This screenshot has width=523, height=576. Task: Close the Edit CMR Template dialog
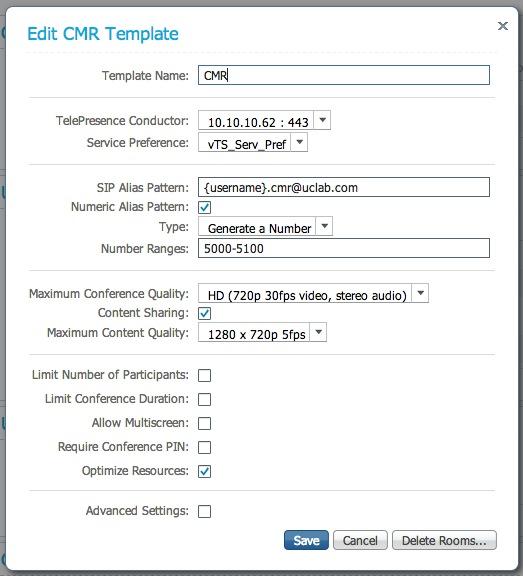click(502, 26)
